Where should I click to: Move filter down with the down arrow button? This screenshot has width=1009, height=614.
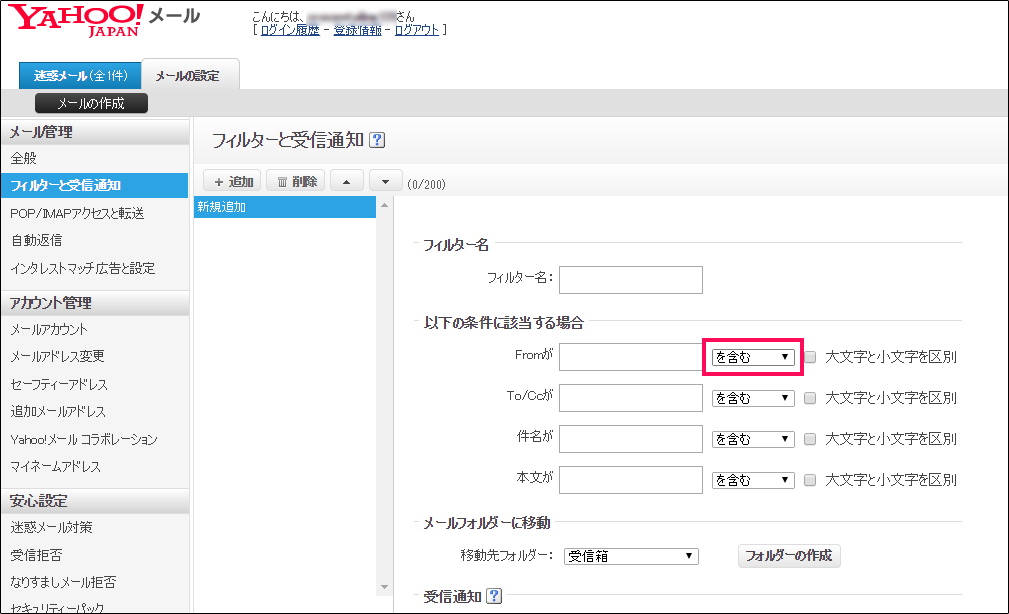point(385,181)
